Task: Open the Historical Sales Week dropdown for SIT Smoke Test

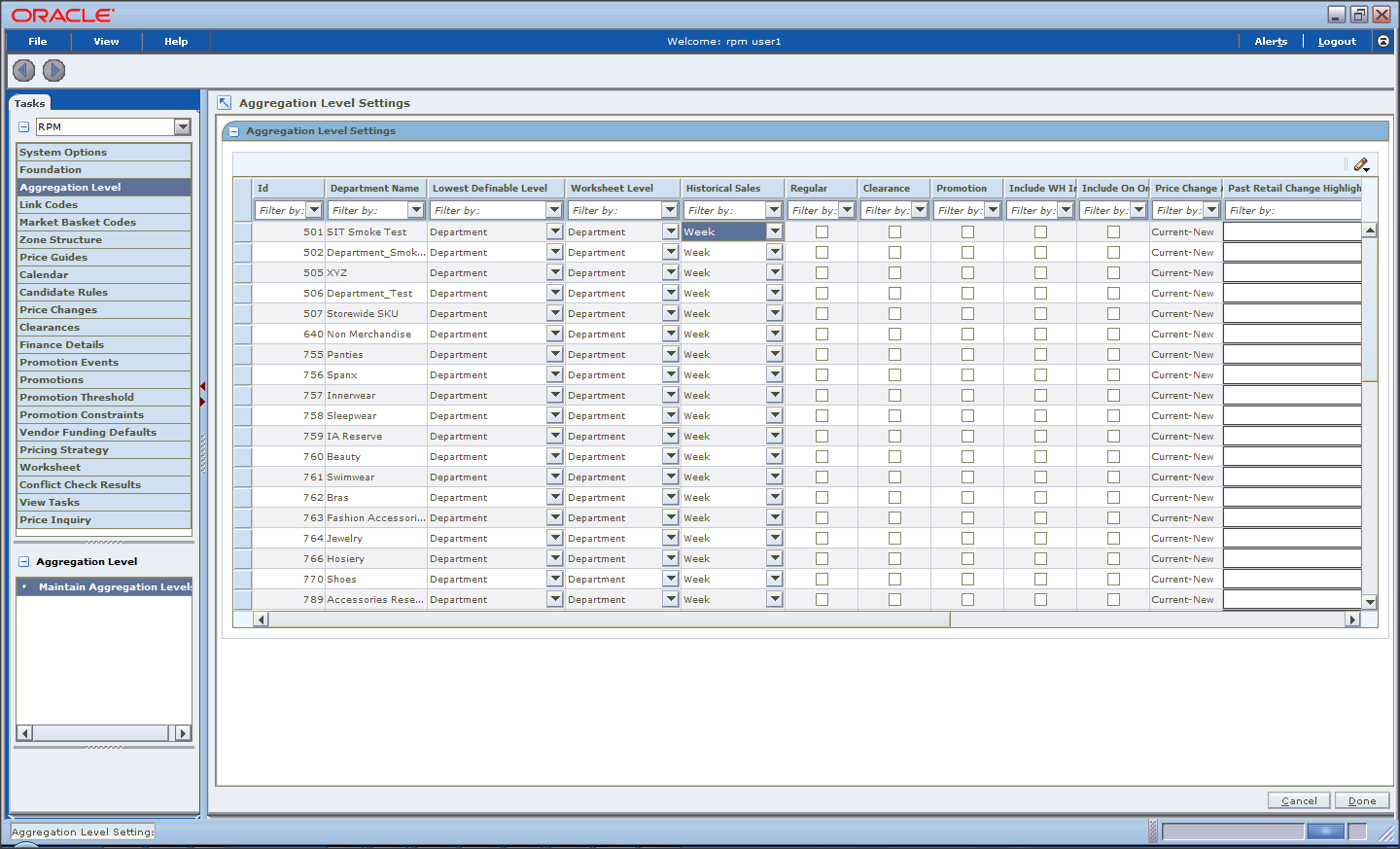Action: point(775,231)
